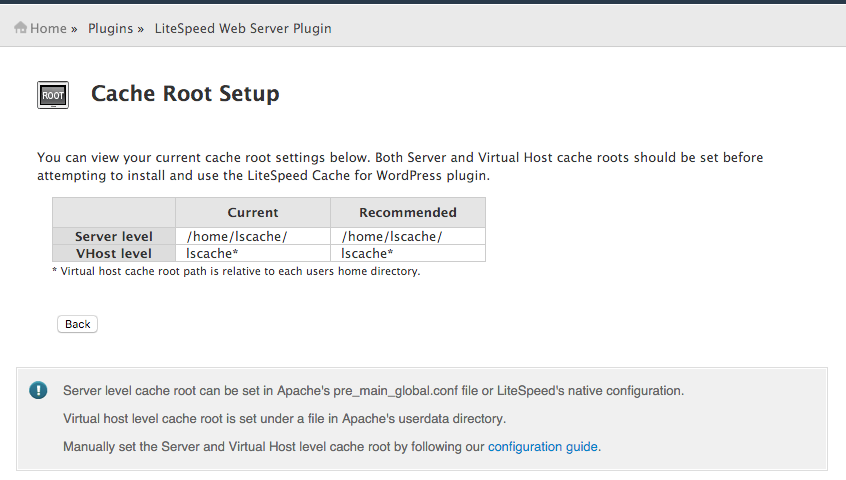Click recommended VHost level lscache* value
846x480 pixels.
click(367, 253)
